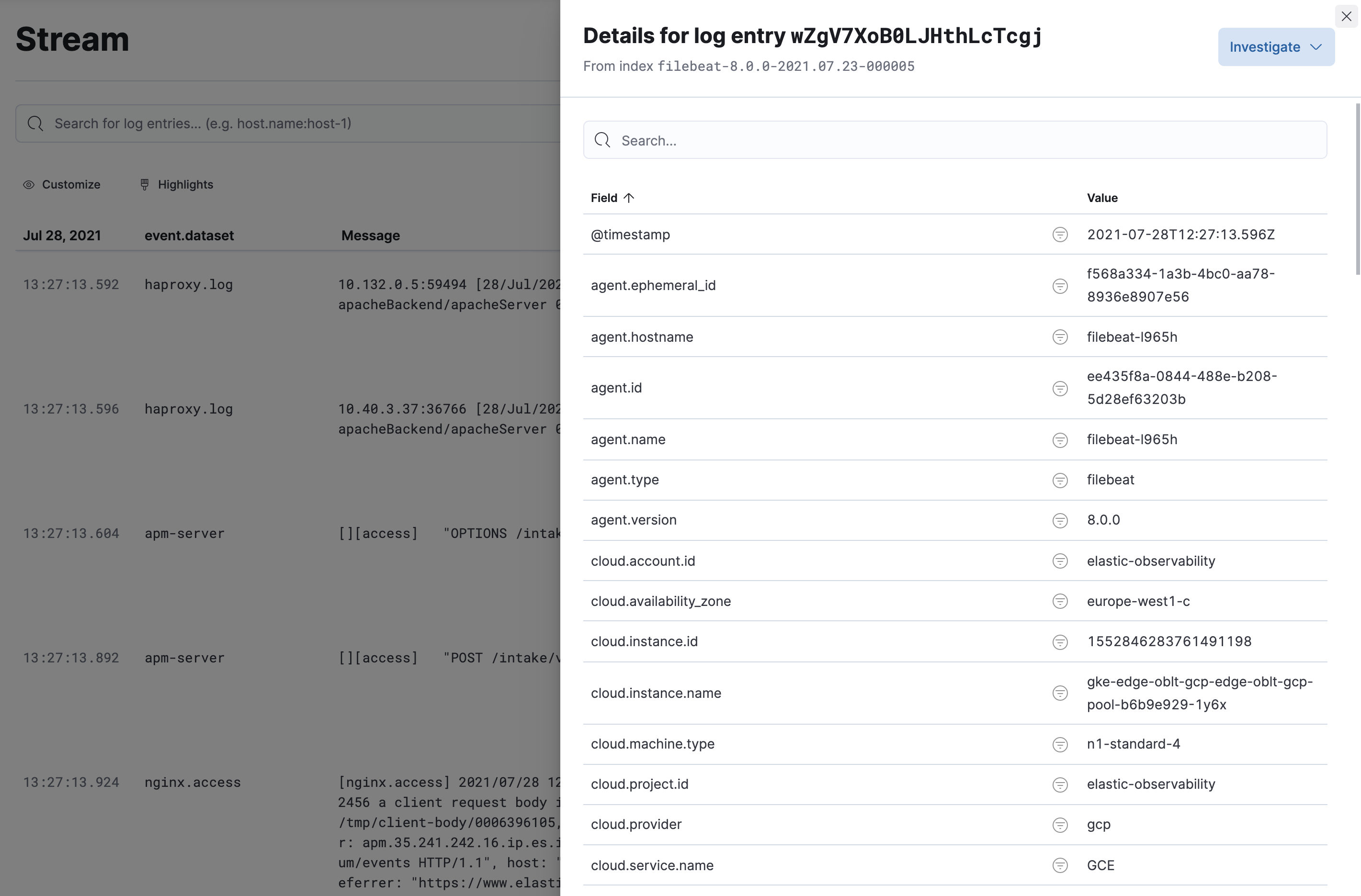1361x896 pixels.
Task: Click filter icon for cloud.machine.type
Action: click(1060, 744)
